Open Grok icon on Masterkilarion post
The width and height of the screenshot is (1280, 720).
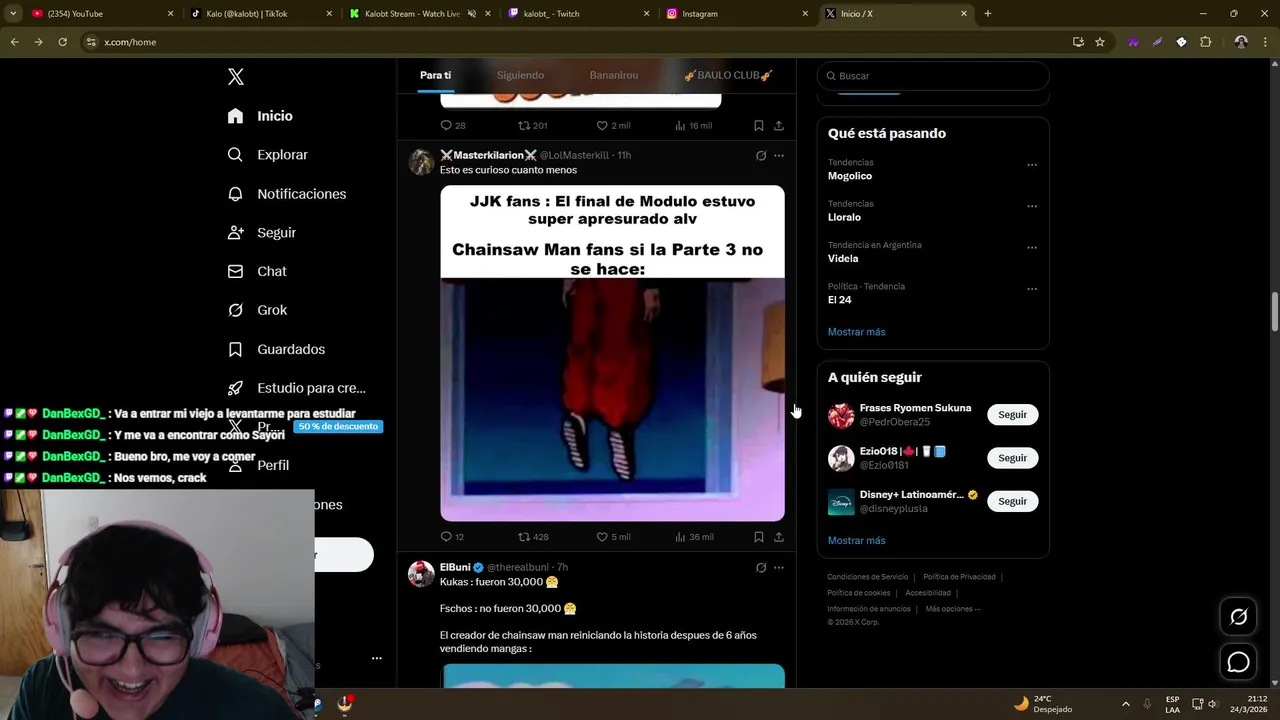761,155
